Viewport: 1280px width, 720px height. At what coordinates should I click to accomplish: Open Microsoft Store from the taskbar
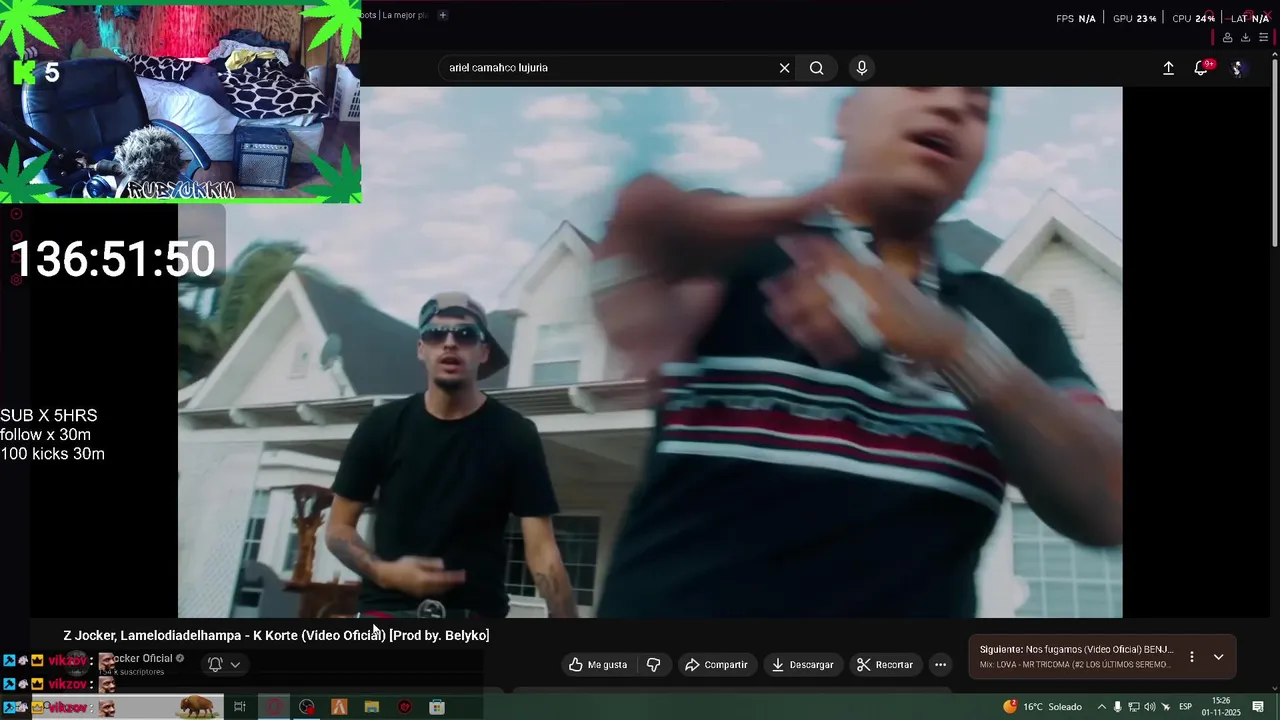pos(437,707)
